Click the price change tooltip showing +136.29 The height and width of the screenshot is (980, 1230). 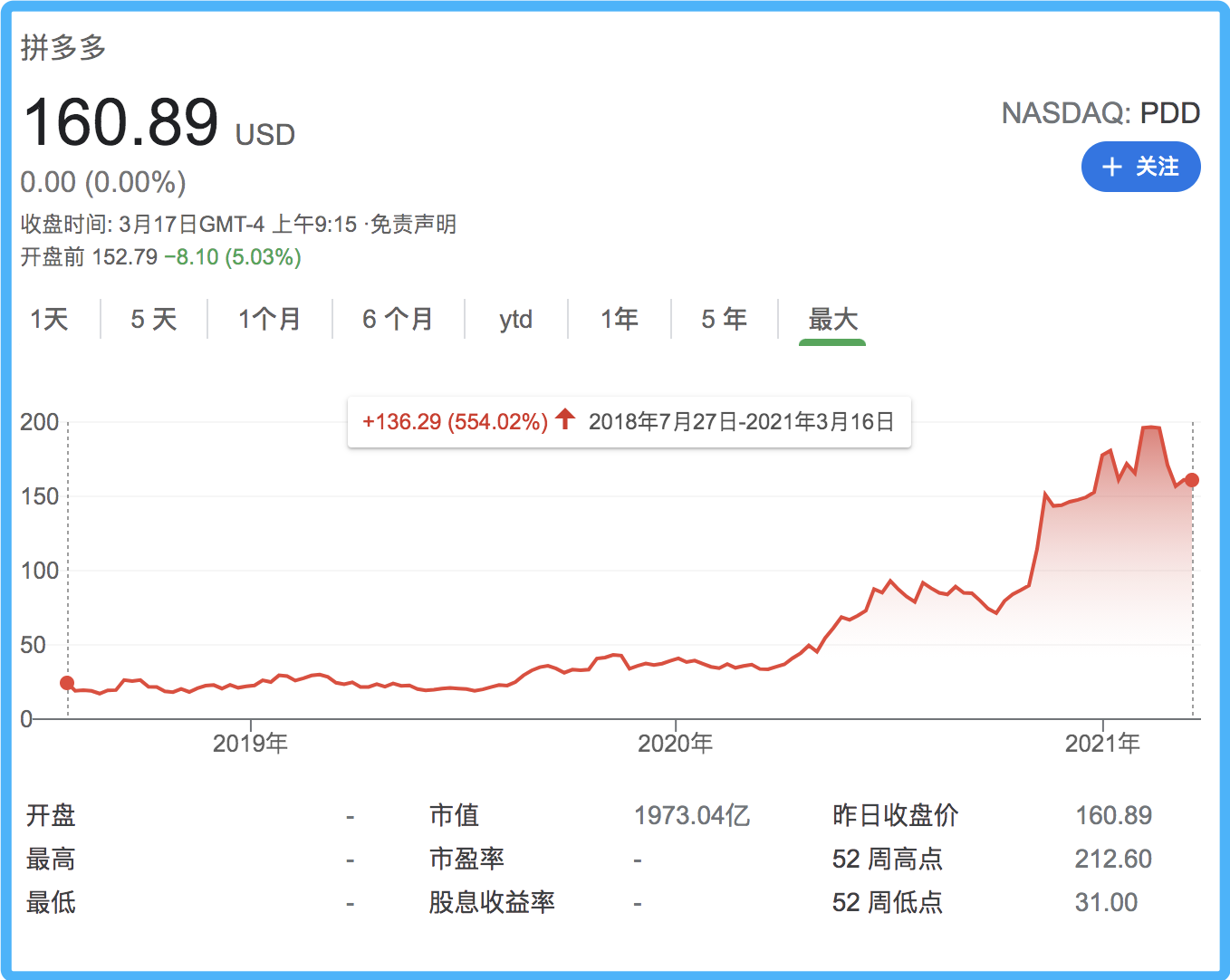point(455,420)
